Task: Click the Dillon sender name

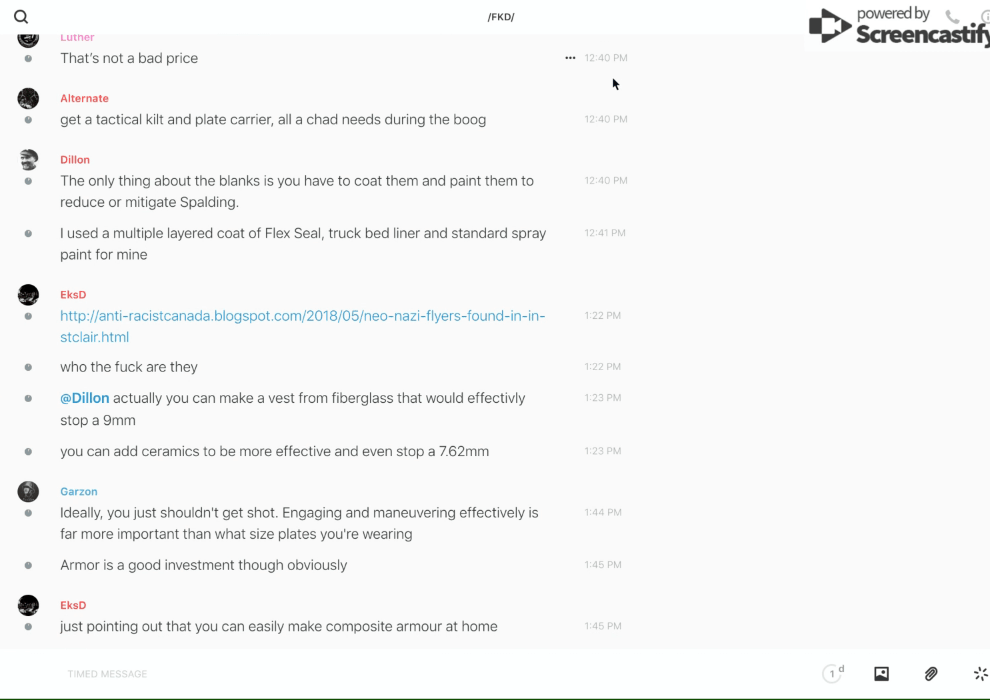Action: 75,160
